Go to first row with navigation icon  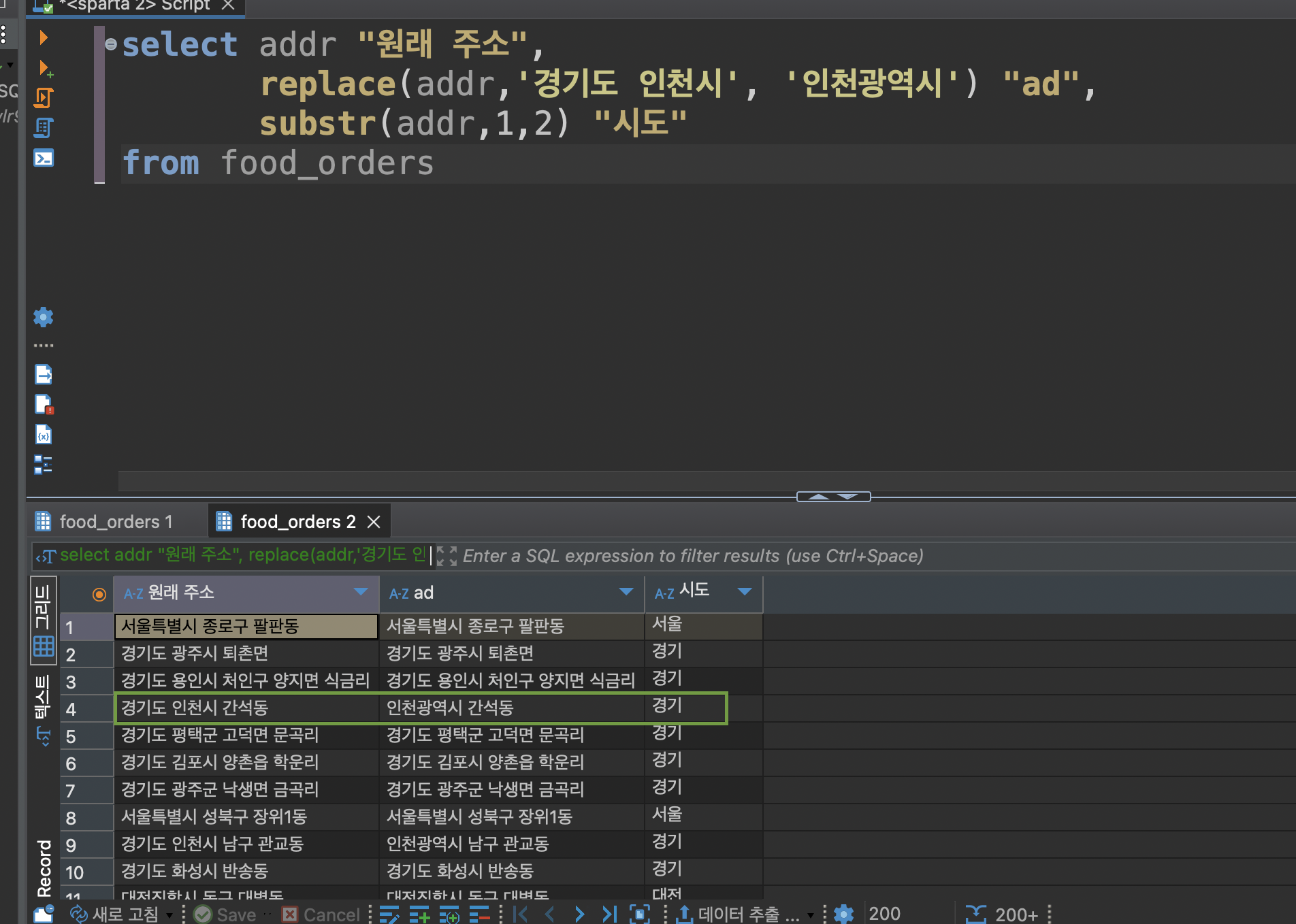click(x=520, y=914)
